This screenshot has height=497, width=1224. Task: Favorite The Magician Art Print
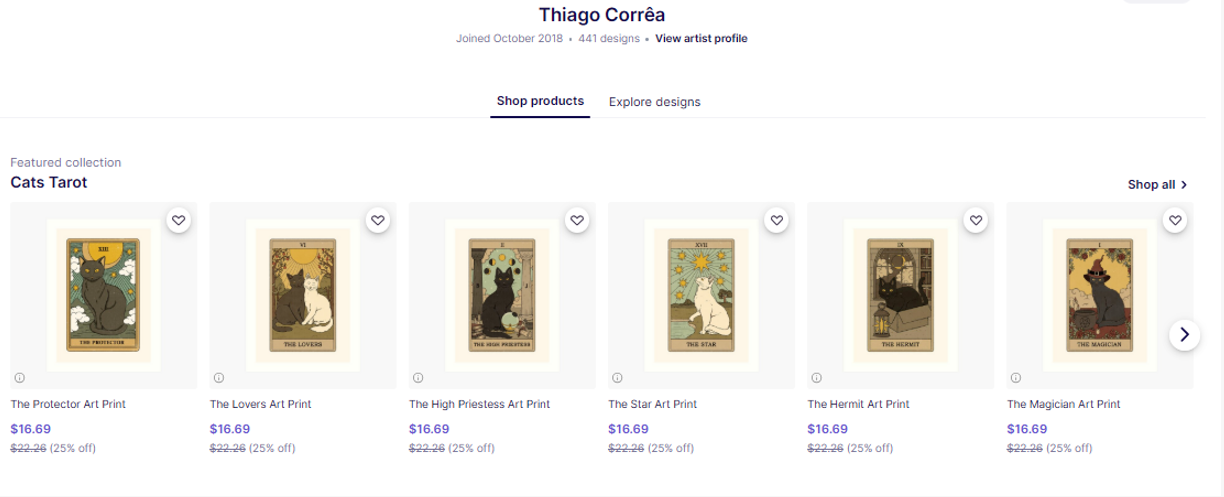1174,221
